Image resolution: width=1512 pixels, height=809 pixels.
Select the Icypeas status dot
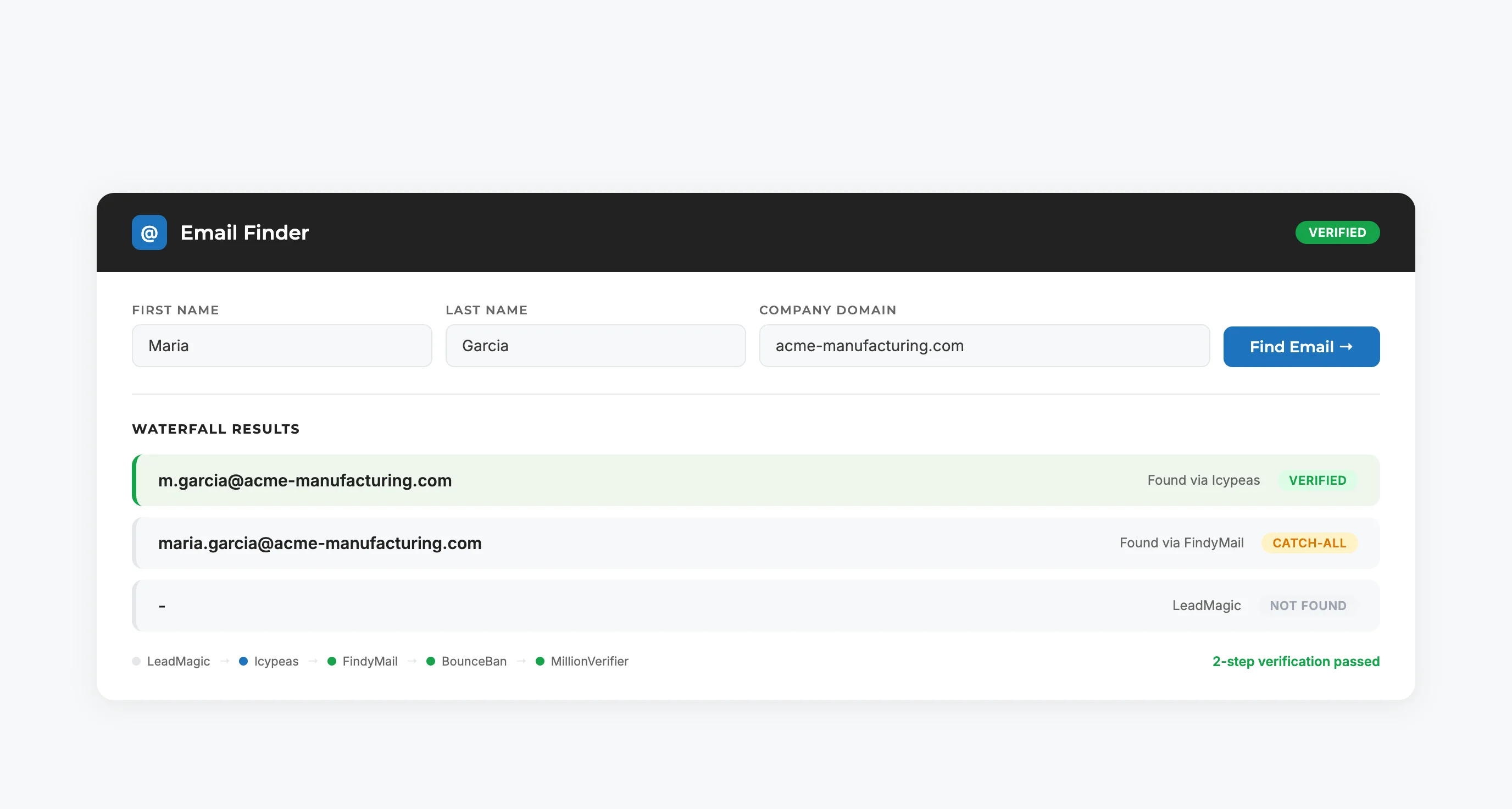click(243, 661)
